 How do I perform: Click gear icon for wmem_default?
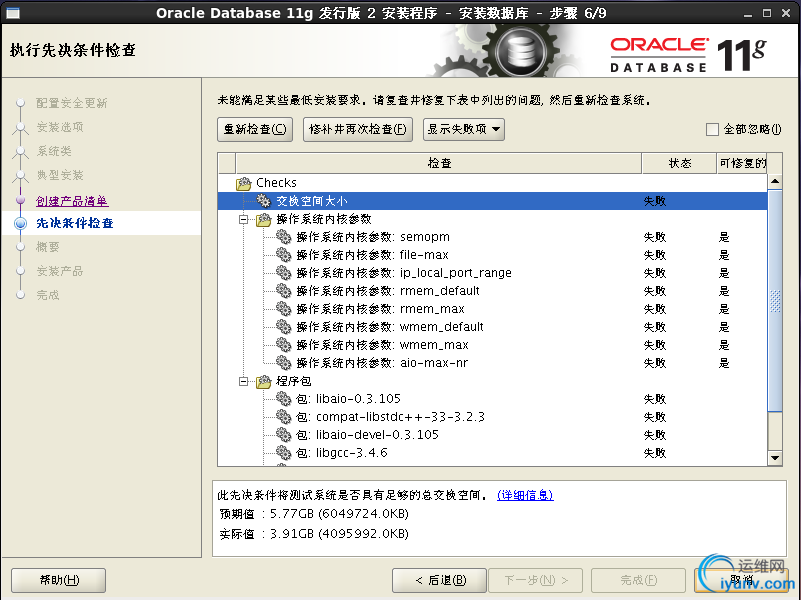284,327
